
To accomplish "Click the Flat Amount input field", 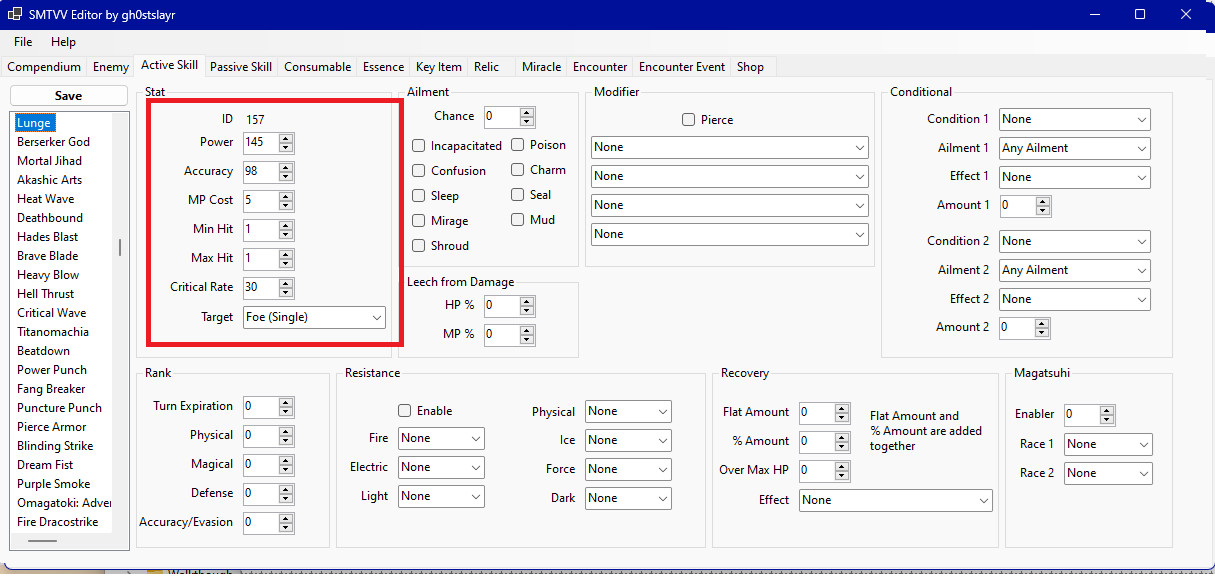I will tap(812, 413).
